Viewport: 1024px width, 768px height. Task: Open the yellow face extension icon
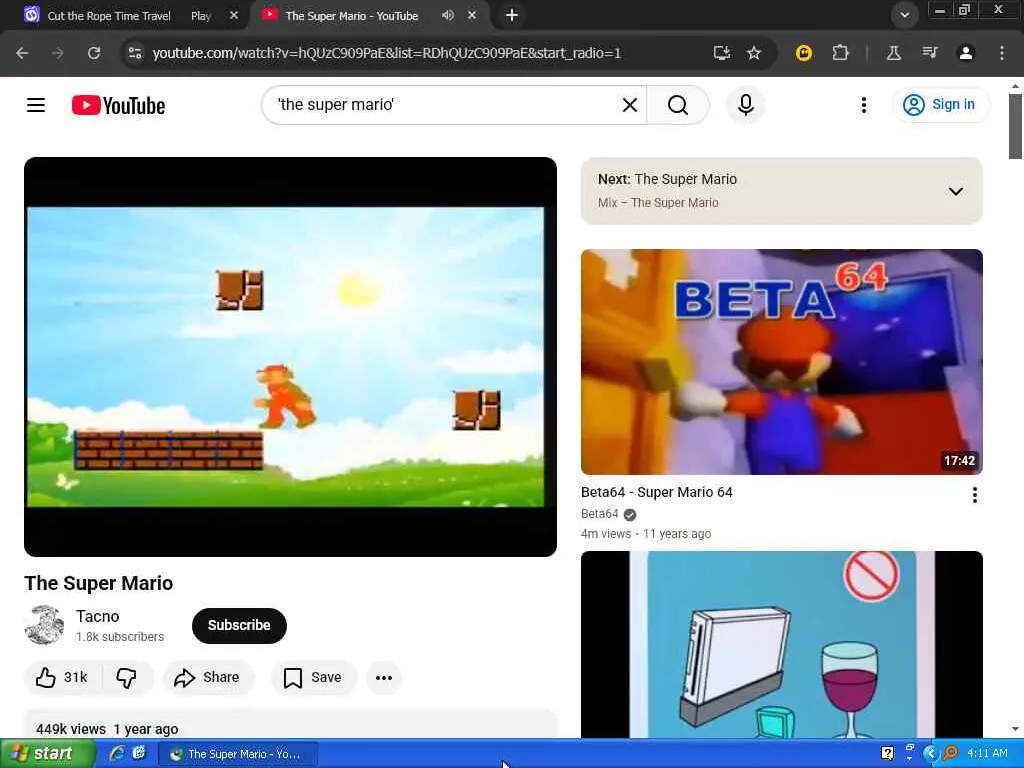pos(804,53)
